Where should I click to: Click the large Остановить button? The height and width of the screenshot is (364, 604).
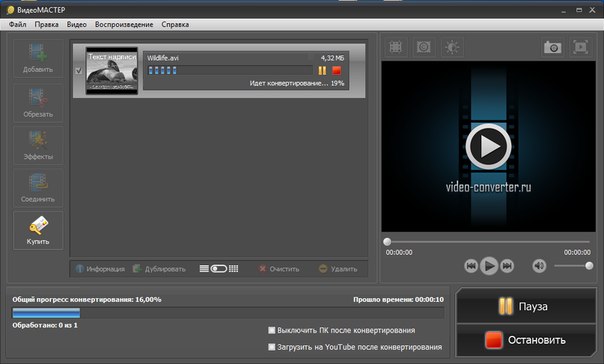(526, 340)
